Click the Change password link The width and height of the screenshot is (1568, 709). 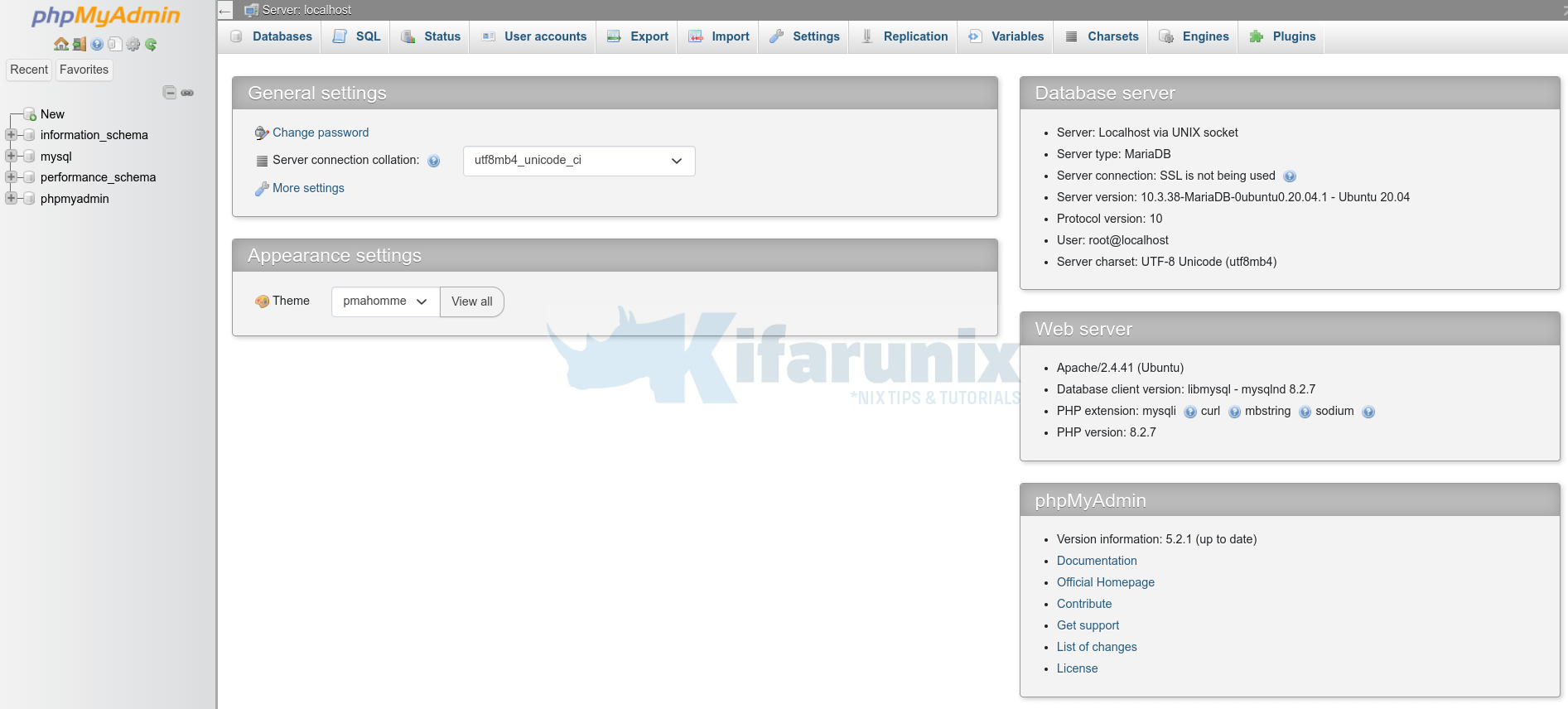321,133
